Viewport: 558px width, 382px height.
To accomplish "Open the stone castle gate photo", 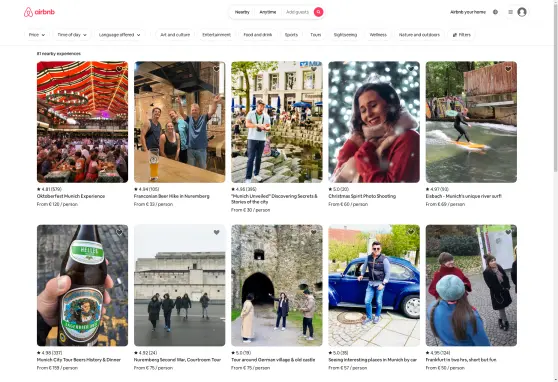I will point(277,285).
